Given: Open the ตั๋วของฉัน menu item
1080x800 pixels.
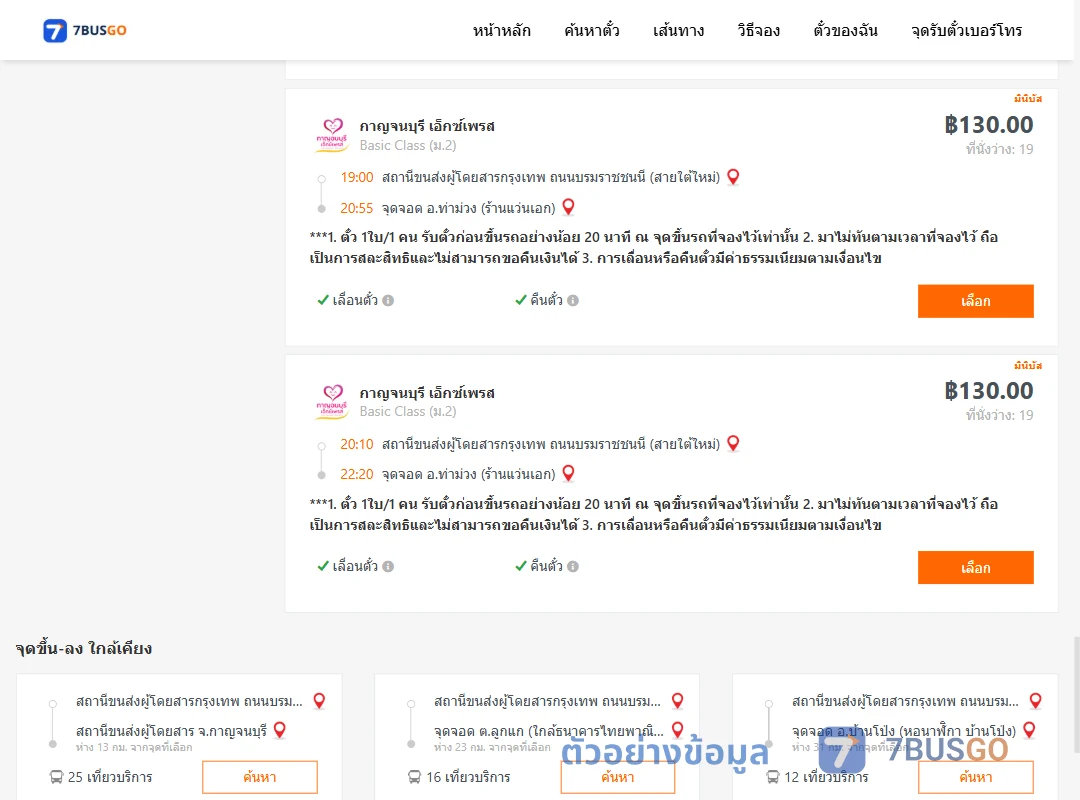Looking at the screenshot, I should 845,30.
